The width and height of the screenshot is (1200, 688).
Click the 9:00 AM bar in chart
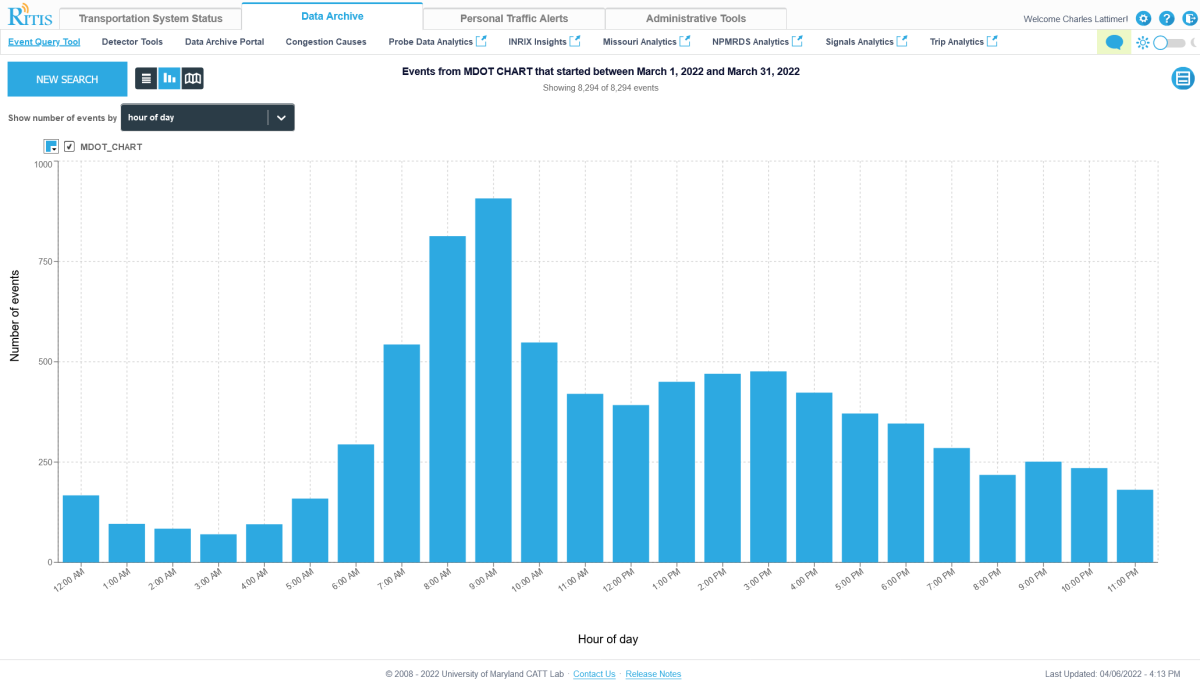(493, 380)
